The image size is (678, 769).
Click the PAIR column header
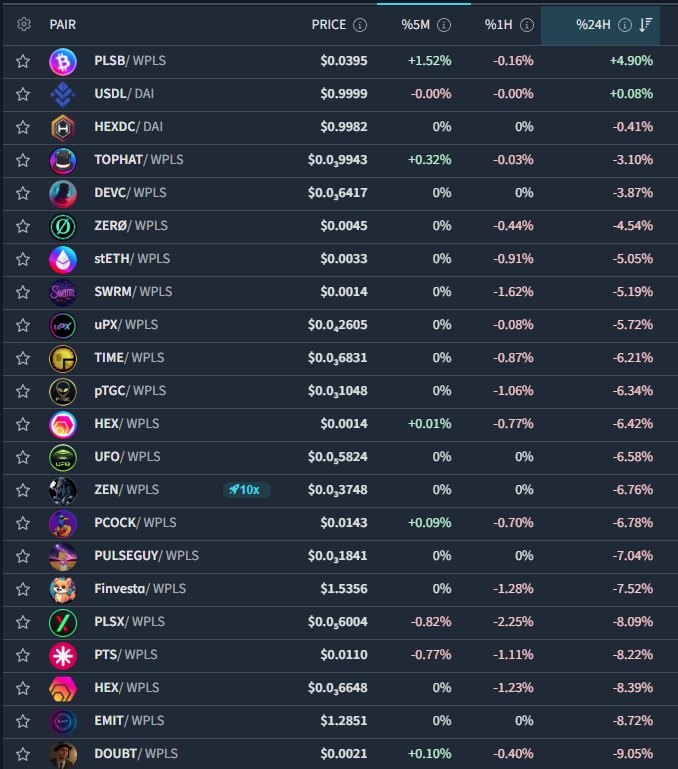pos(62,25)
